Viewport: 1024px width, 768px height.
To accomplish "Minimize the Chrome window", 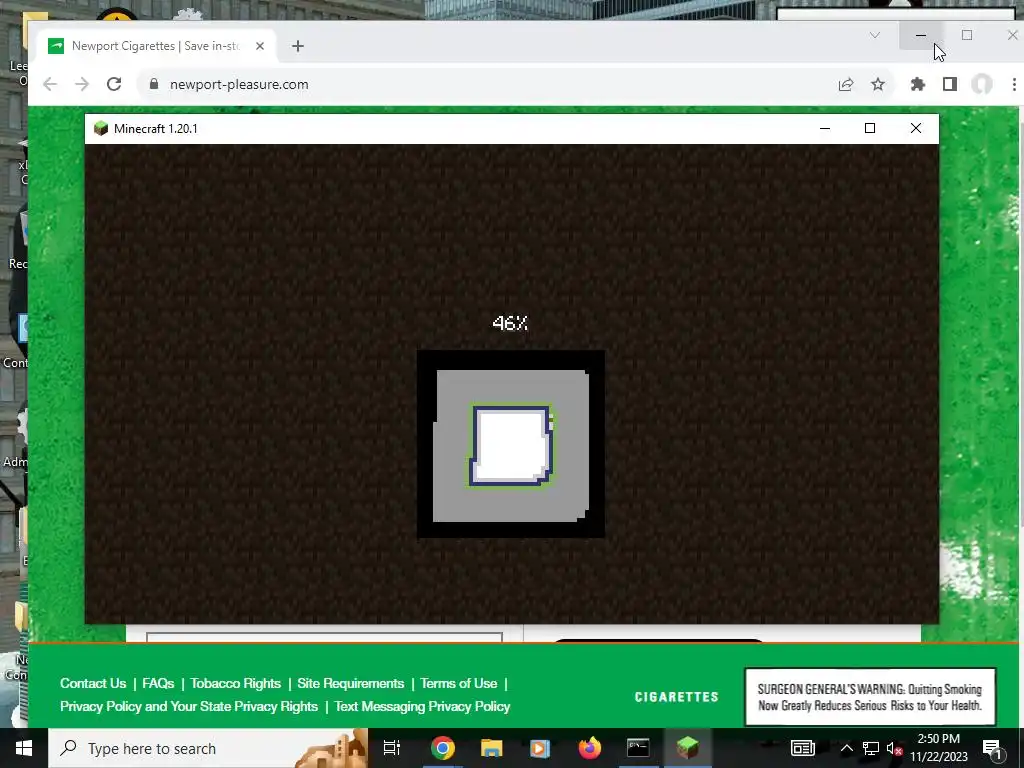I will [x=921, y=35].
